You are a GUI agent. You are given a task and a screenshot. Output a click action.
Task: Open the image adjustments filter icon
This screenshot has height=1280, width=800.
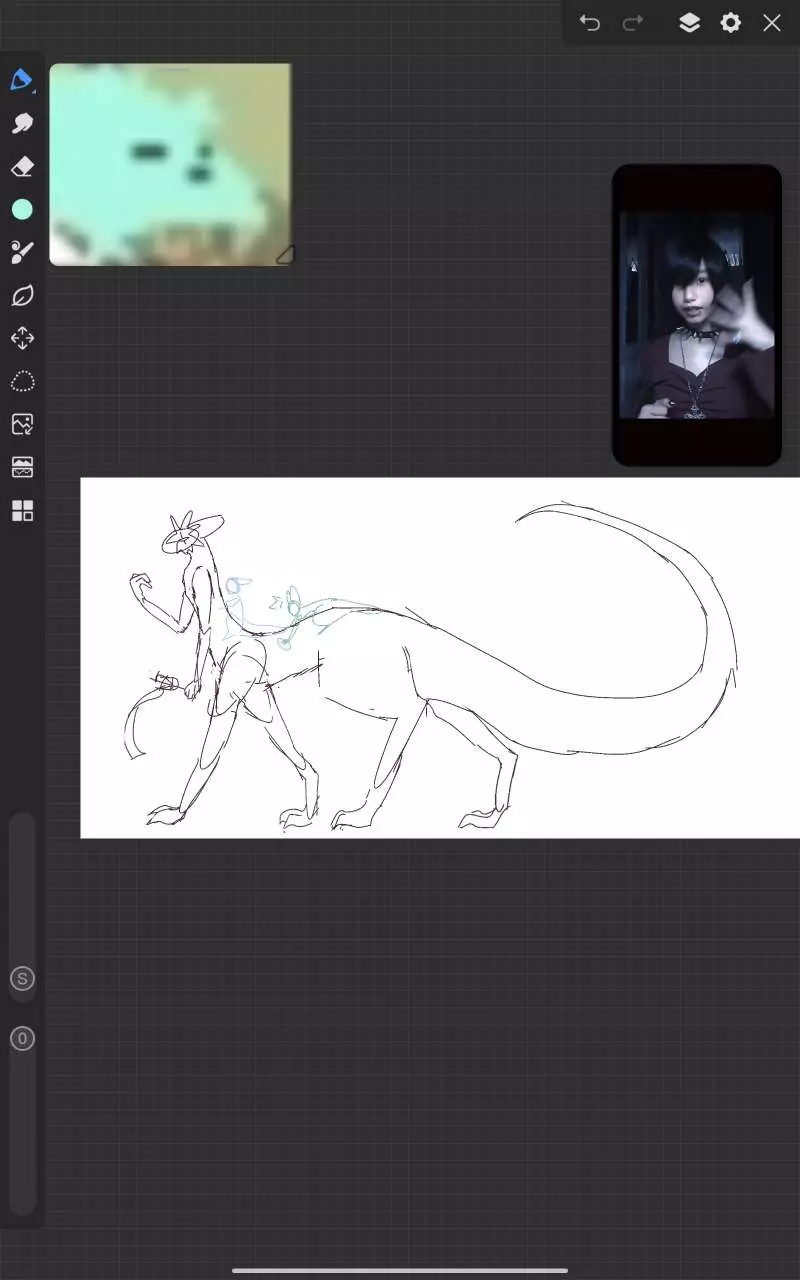click(x=22, y=467)
